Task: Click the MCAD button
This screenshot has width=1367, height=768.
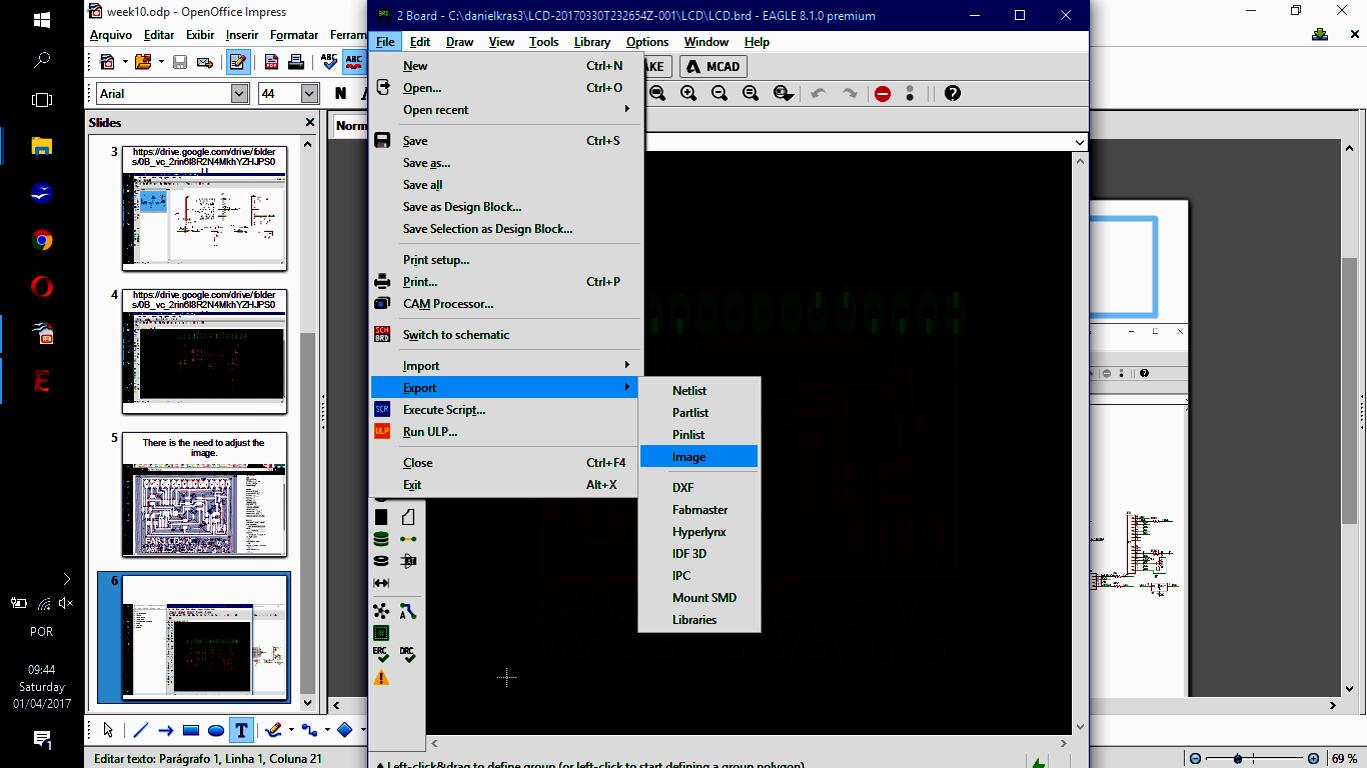Action: 713,67
